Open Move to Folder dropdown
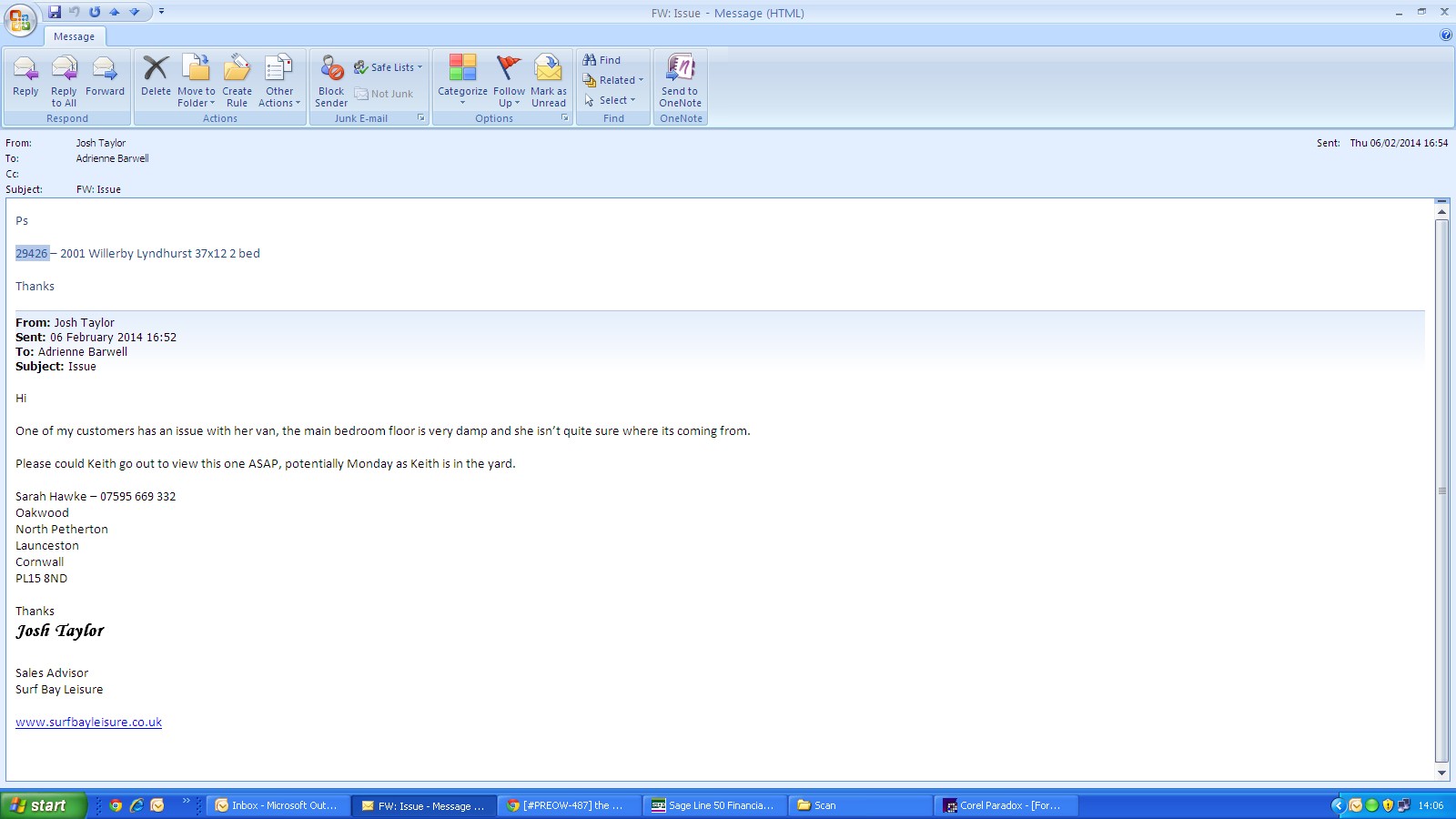The image size is (1456, 819). click(x=196, y=80)
